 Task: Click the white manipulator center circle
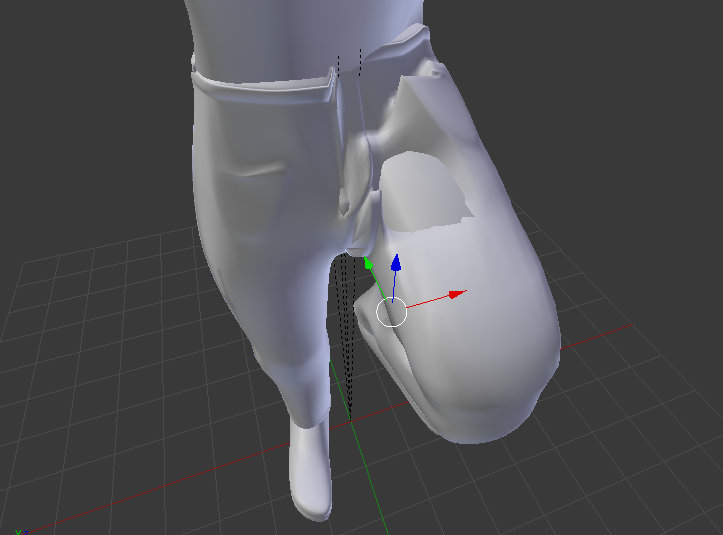tap(391, 312)
